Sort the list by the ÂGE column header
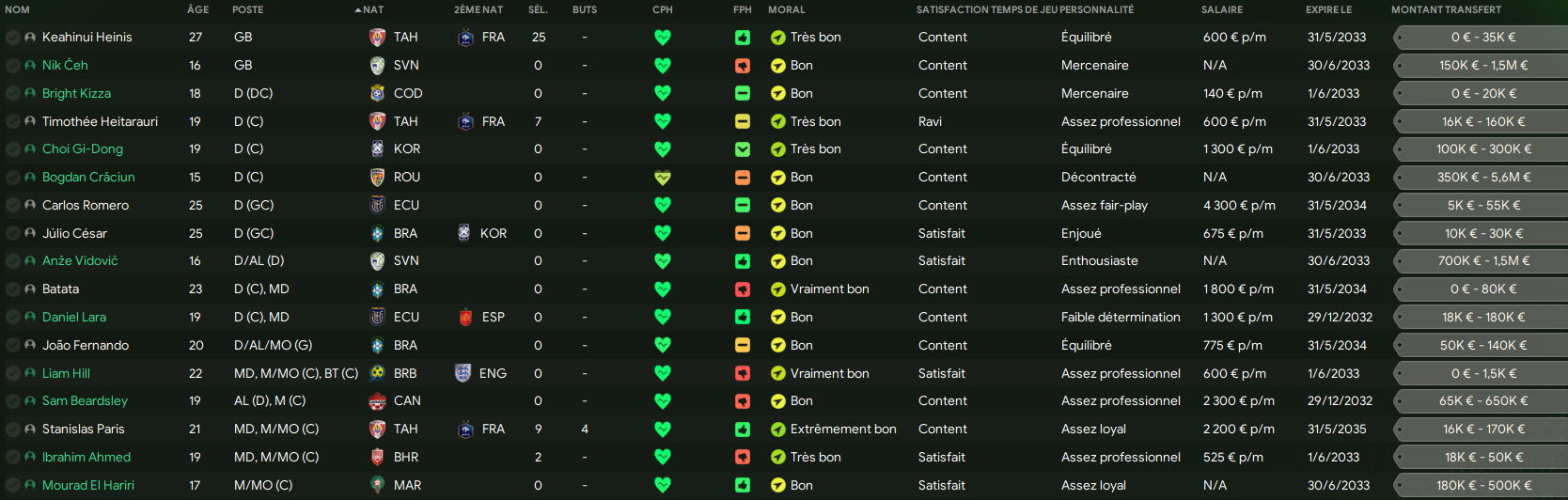This screenshot has width=1568, height=500. 197,9
